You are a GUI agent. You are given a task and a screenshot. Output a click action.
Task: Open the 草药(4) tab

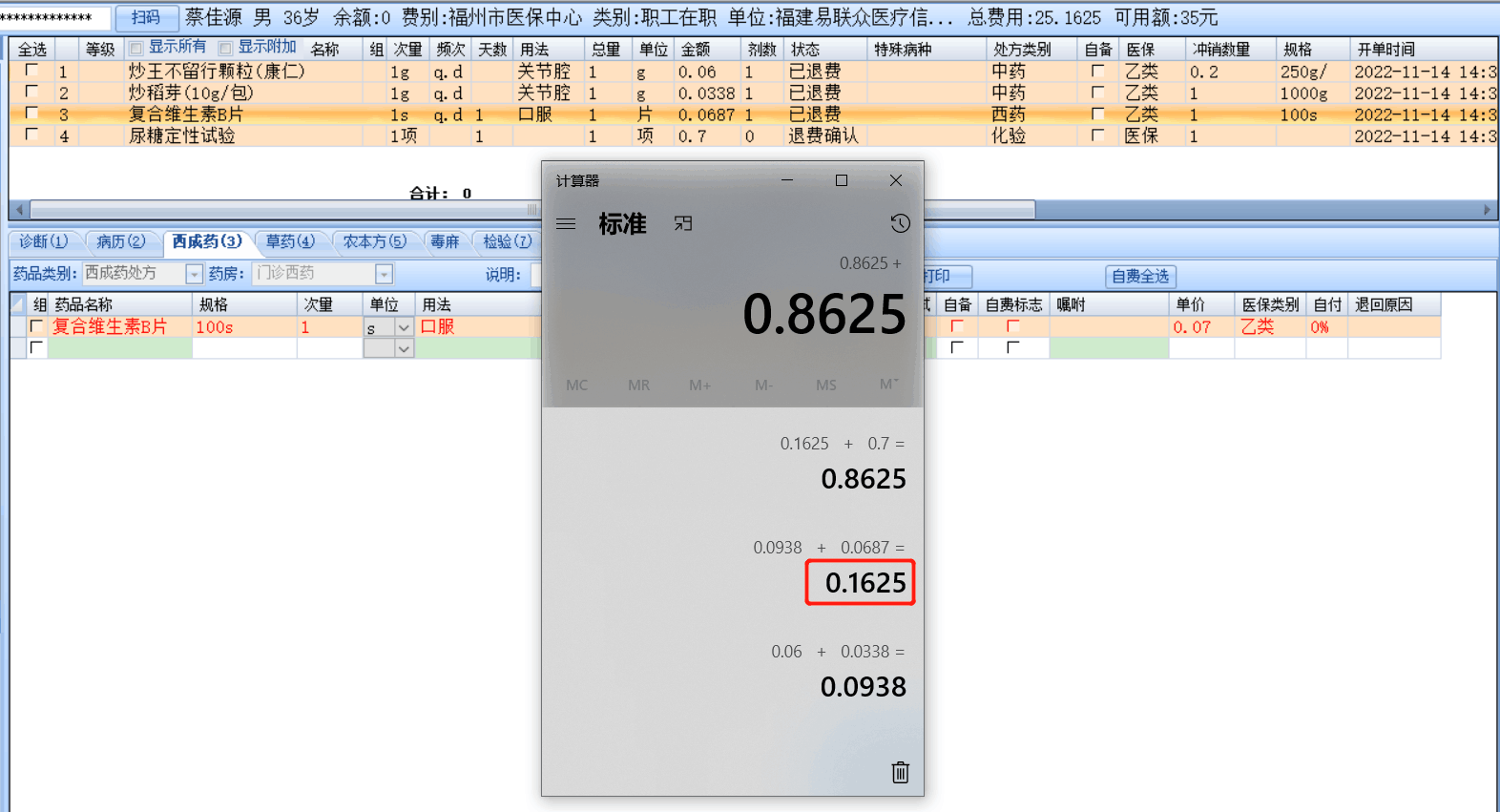(290, 241)
